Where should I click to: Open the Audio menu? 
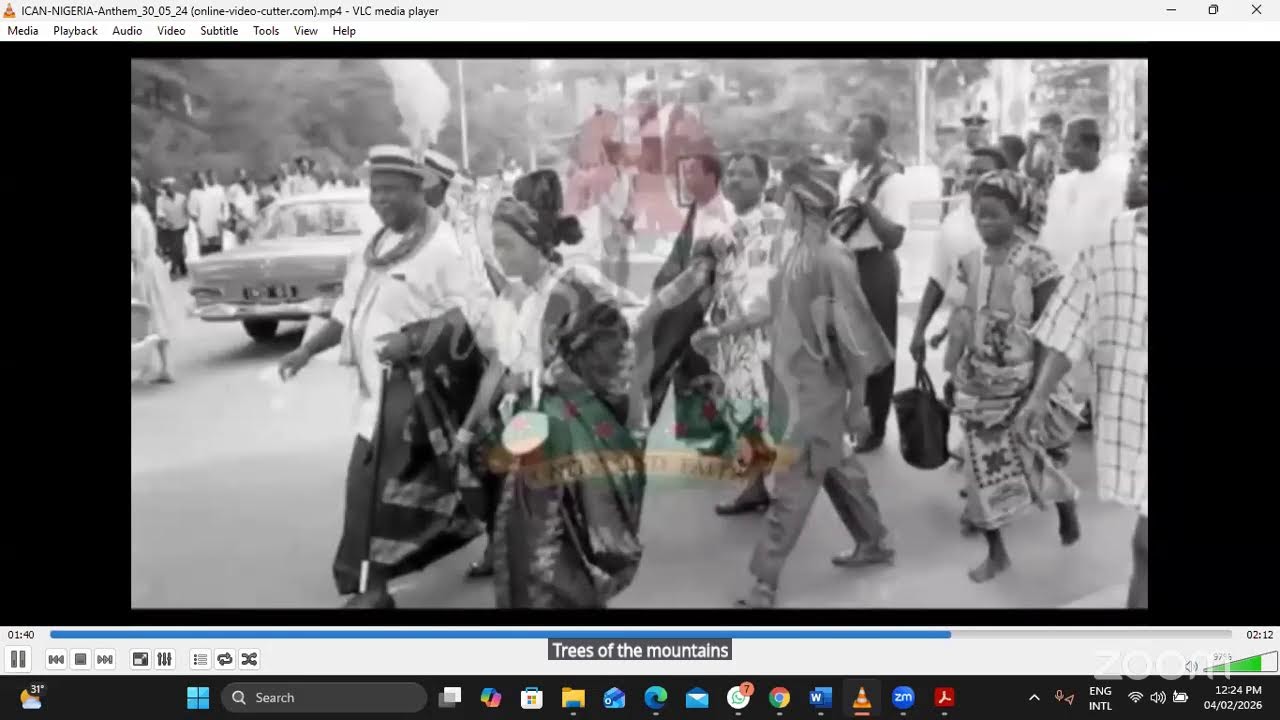click(127, 31)
